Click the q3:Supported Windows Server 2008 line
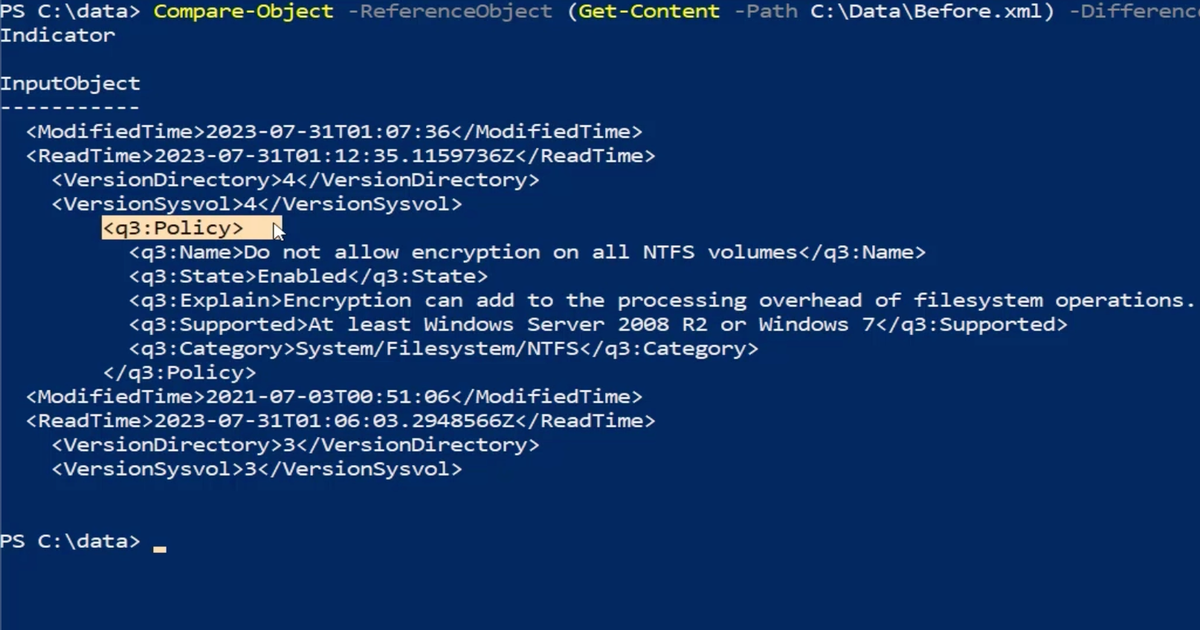 click(598, 324)
